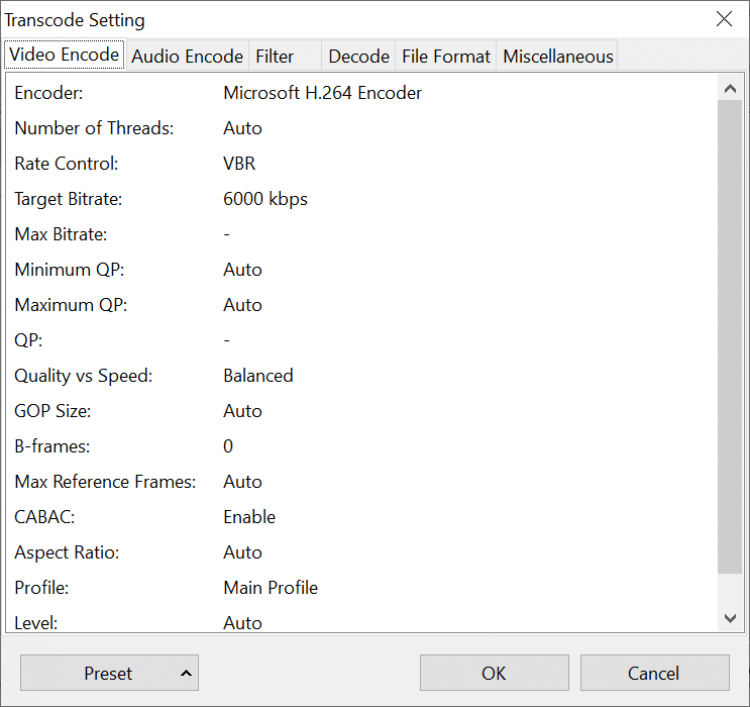This screenshot has width=750, height=707.
Task: Close the Transcode Setting dialog
Action: [x=724, y=19]
